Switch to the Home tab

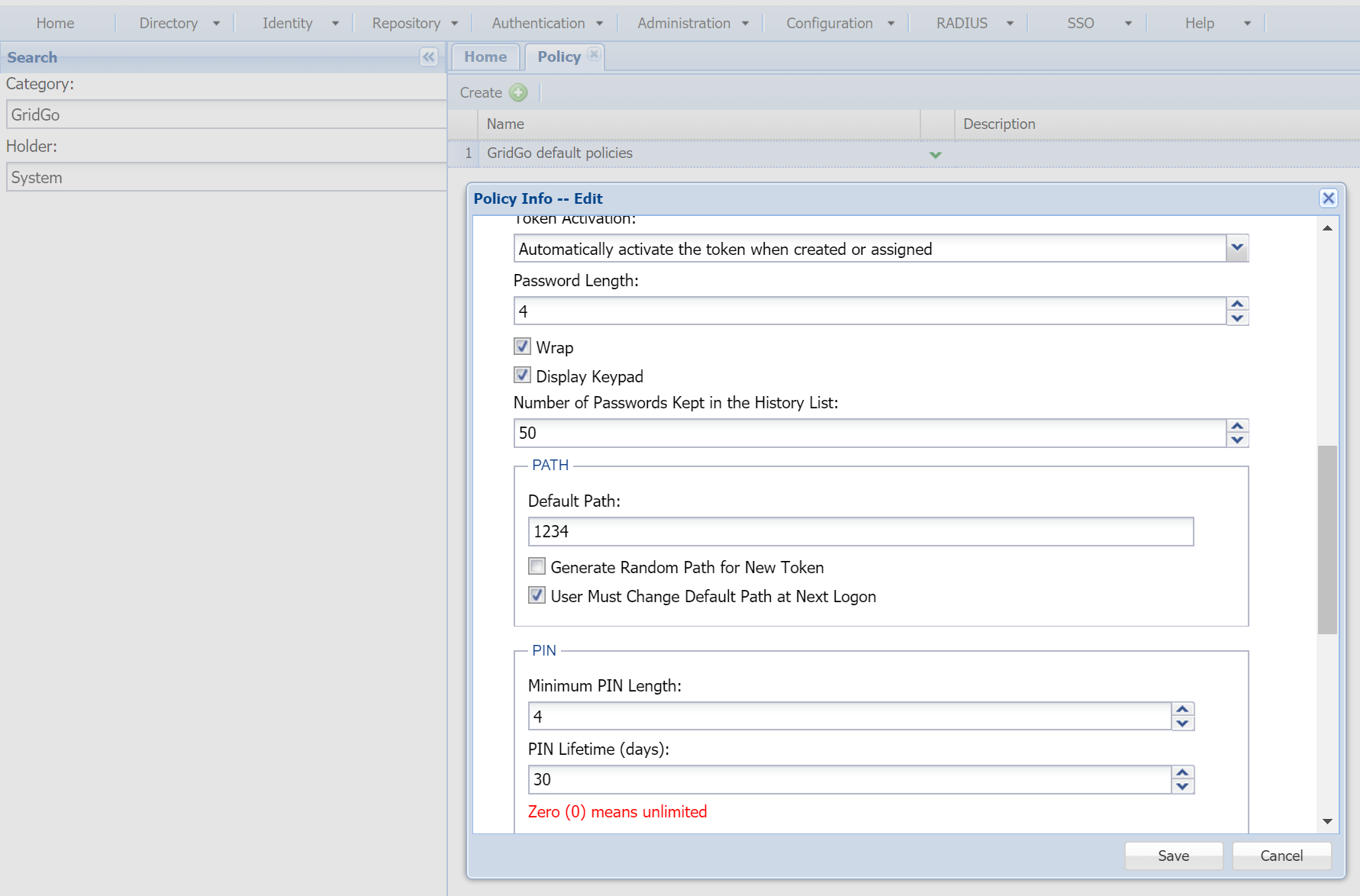(485, 56)
